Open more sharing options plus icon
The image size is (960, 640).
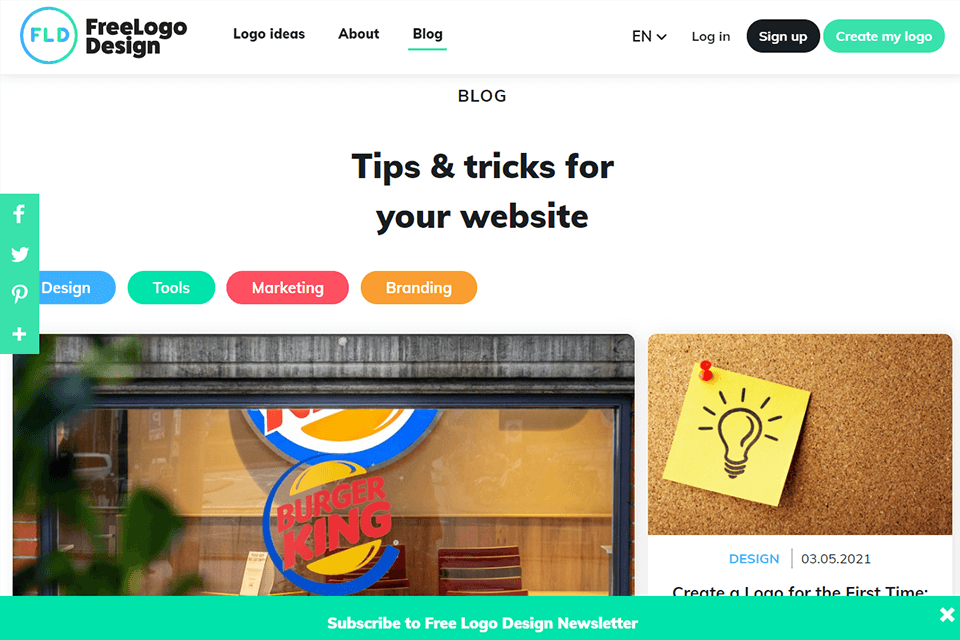[19, 334]
